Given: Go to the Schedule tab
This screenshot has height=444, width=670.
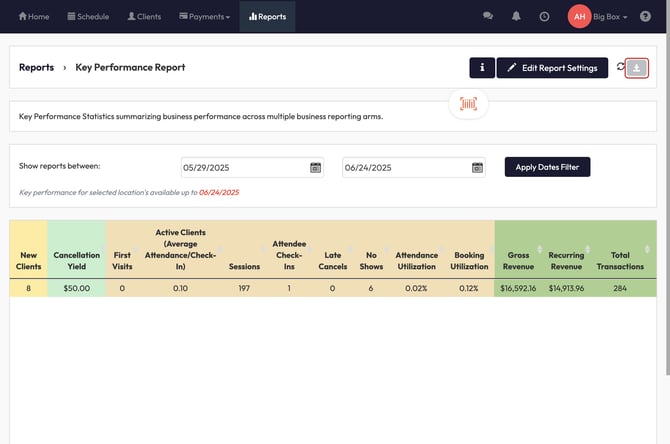Looking at the screenshot, I should tap(88, 17).
